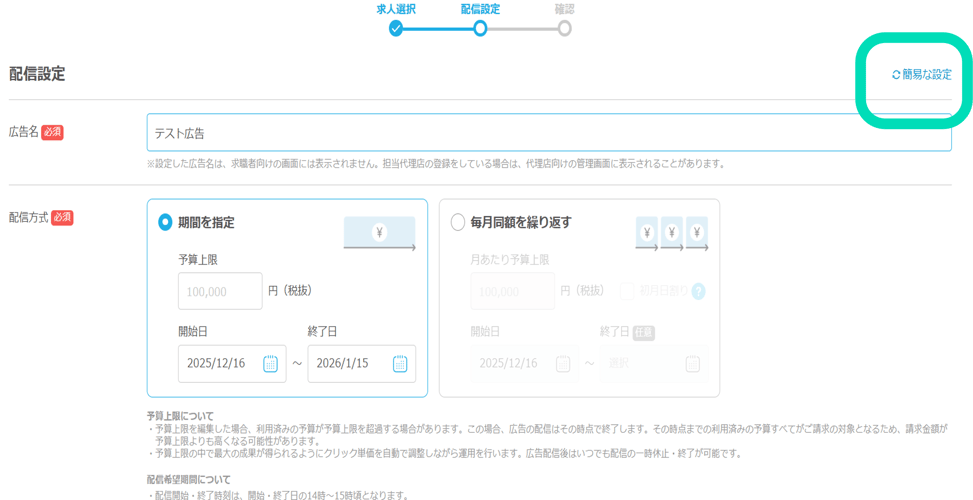This screenshot has width=973, height=500.
Task: Click the 配信設定 step circle
Action: point(480,29)
